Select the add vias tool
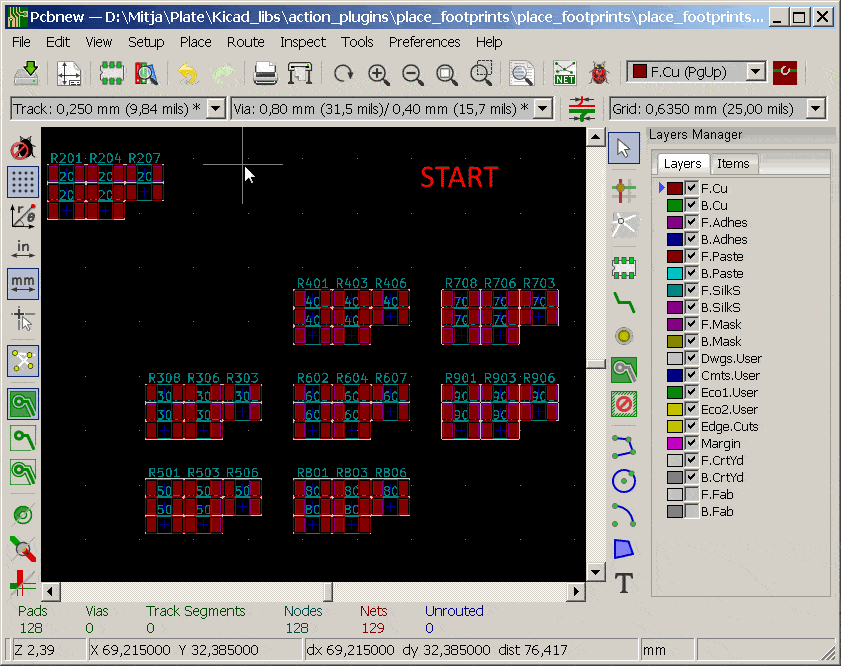This screenshot has height=666, width=841. (x=624, y=336)
